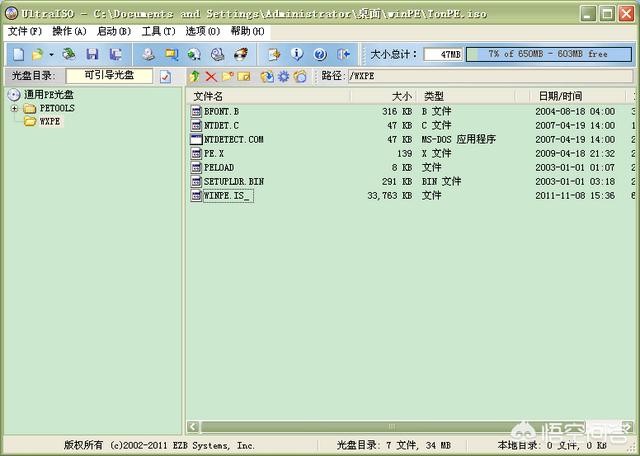Screen dimensions: 640x456
Task: Click the horizontal scrollbar thumb in file list
Action: click(392, 427)
